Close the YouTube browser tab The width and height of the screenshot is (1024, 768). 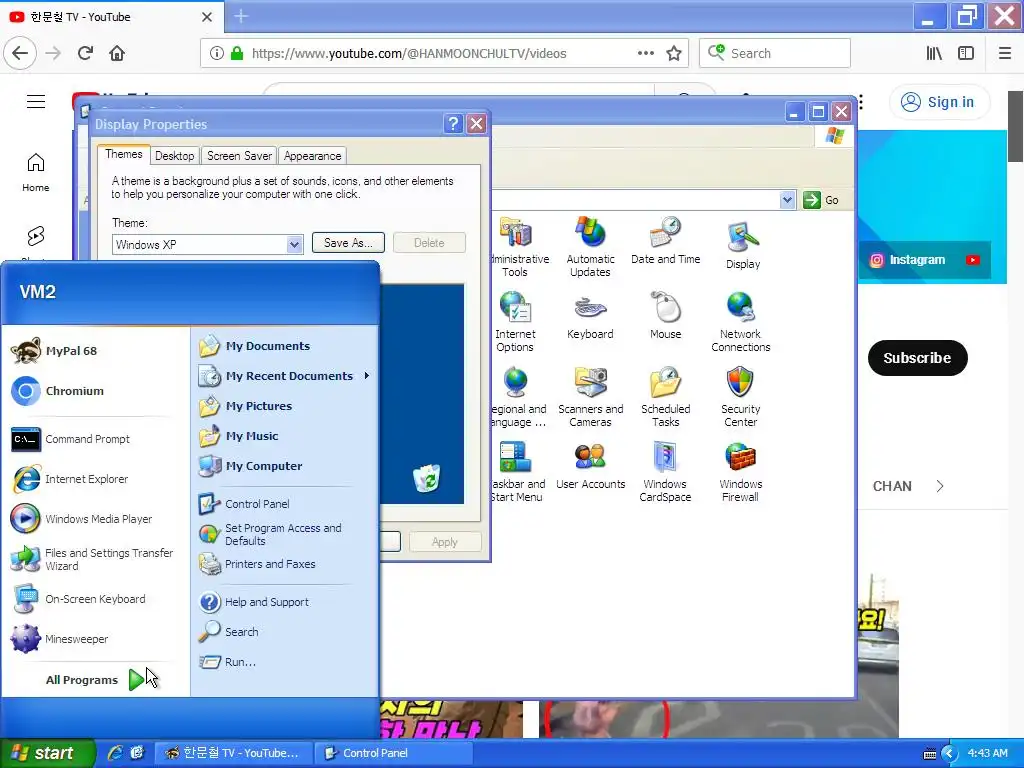[x=207, y=17]
